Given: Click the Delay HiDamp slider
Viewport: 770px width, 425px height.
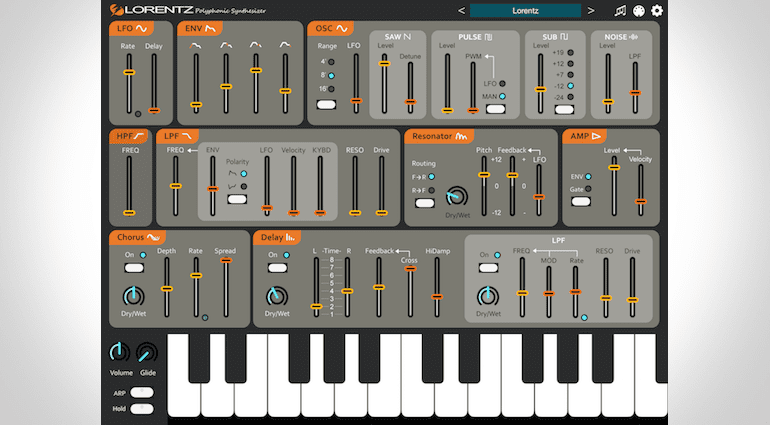Looking at the screenshot, I should pos(437,287).
